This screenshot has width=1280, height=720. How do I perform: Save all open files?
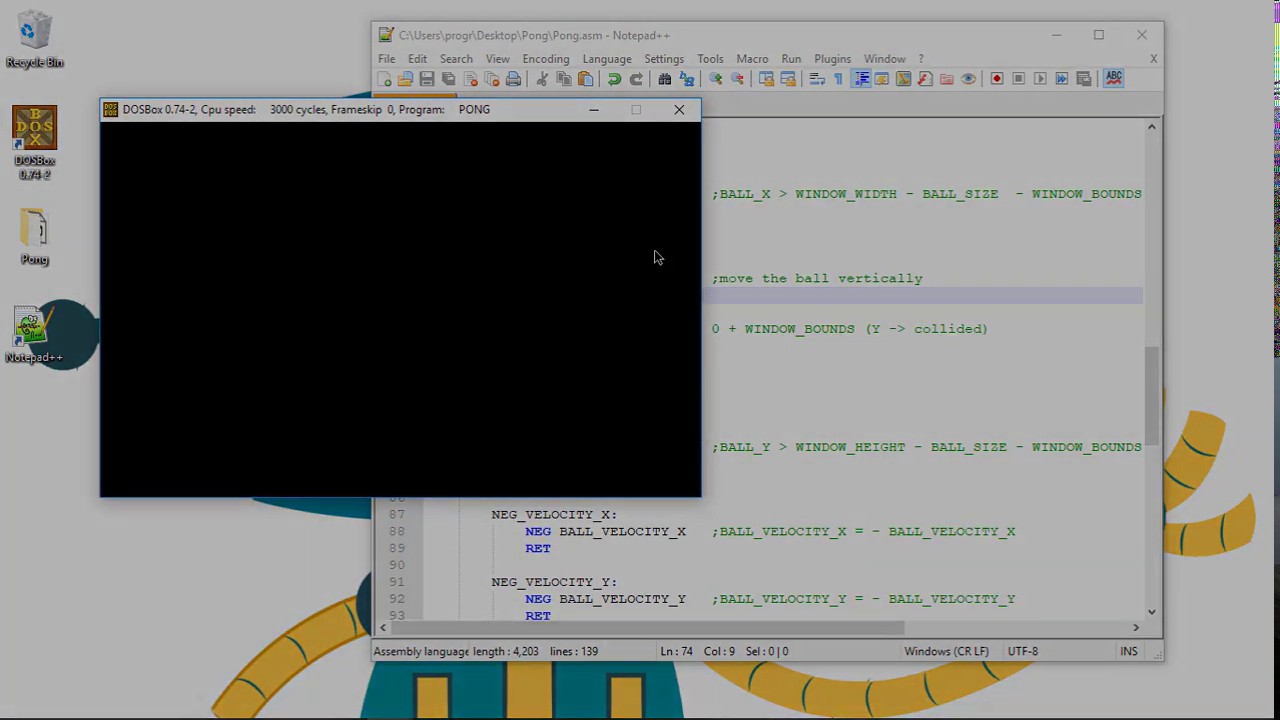449,79
